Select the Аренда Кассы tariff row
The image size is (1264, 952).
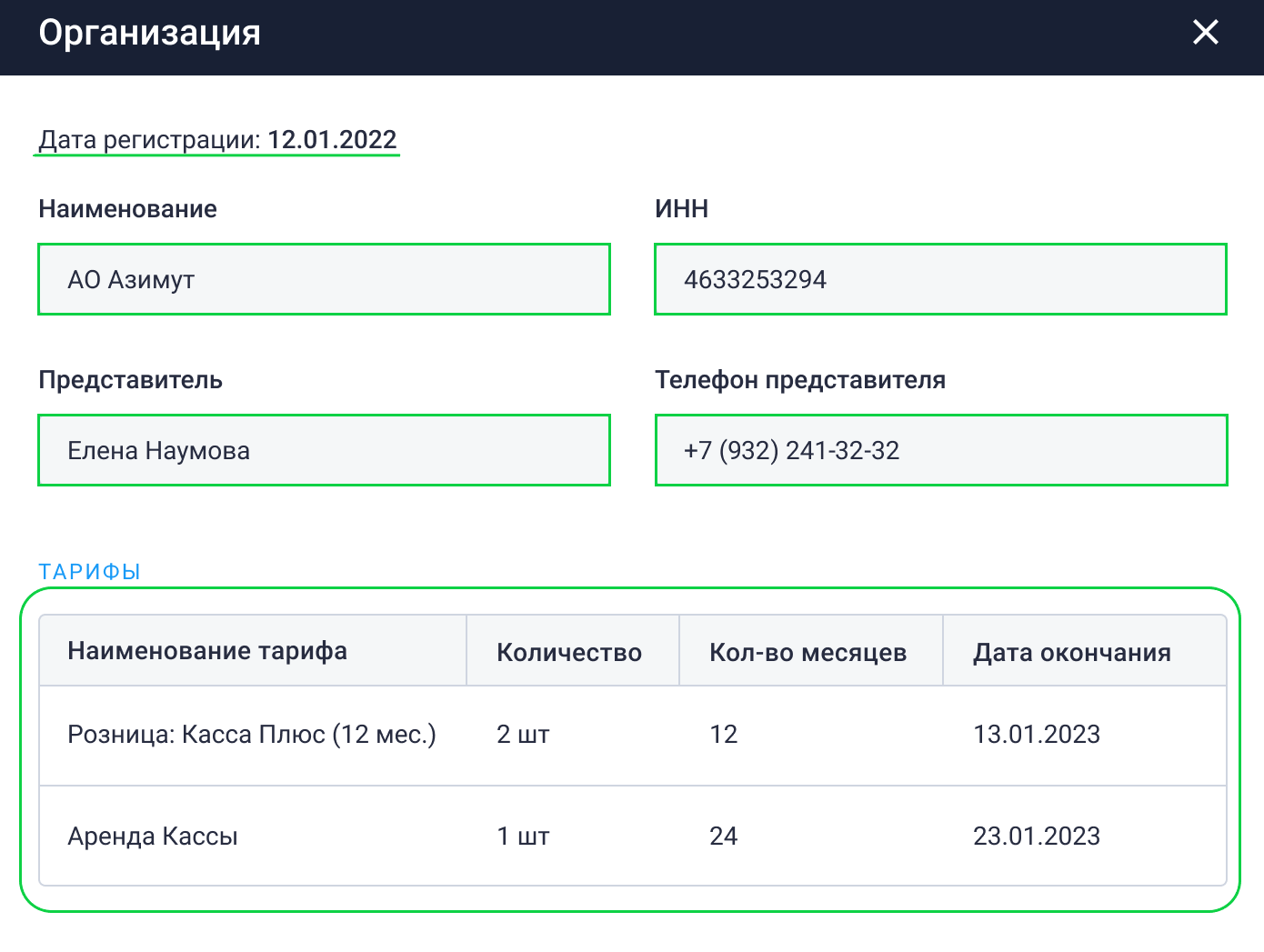[153, 837]
